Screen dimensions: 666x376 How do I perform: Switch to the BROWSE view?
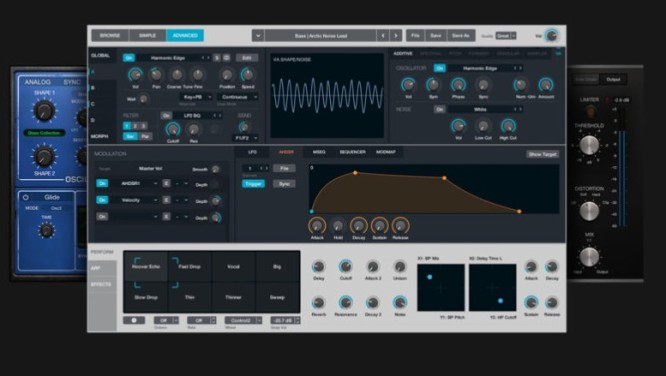[x=110, y=35]
